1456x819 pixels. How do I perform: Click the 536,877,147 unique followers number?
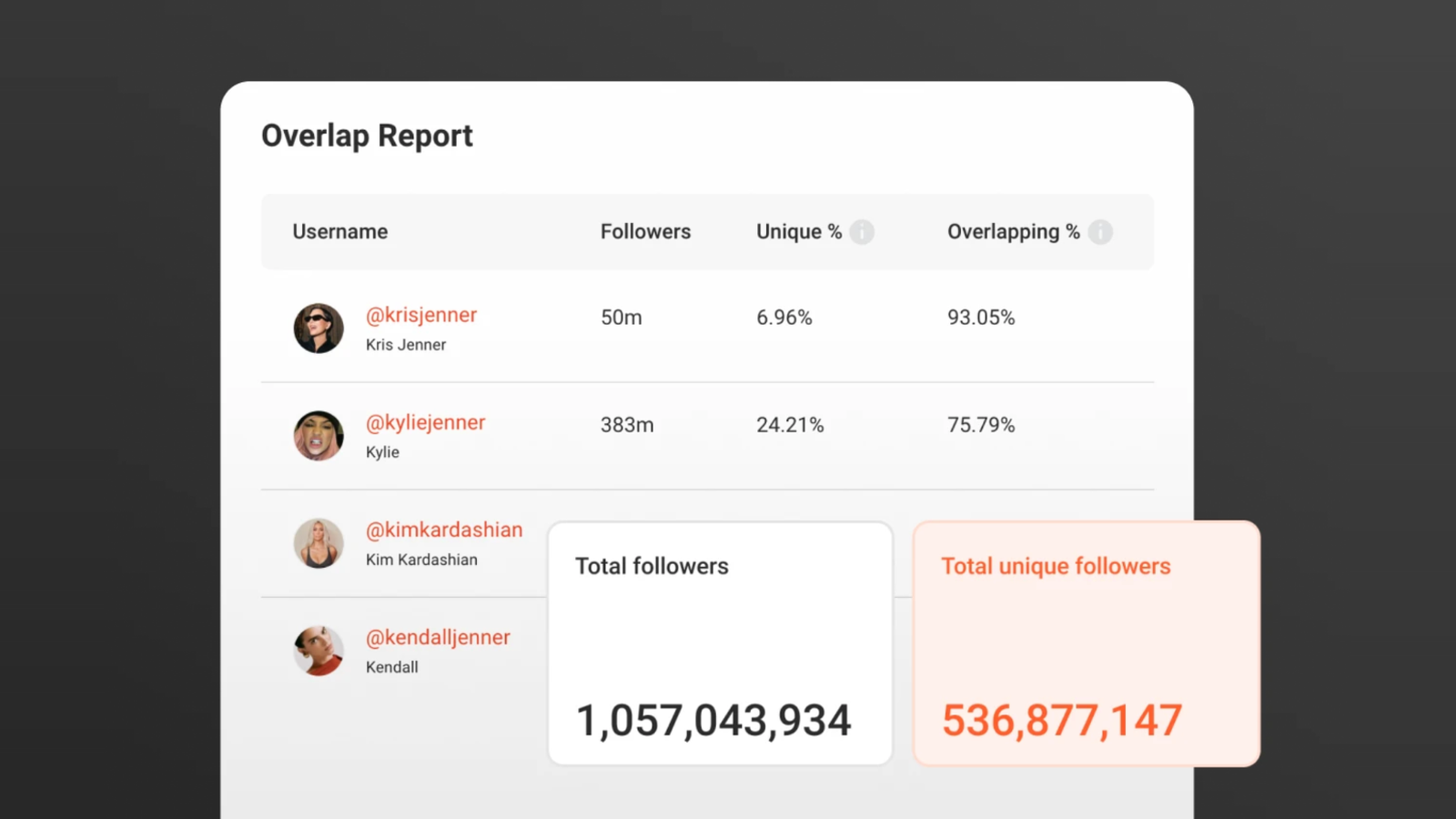pyautogui.click(x=1062, y=721)
